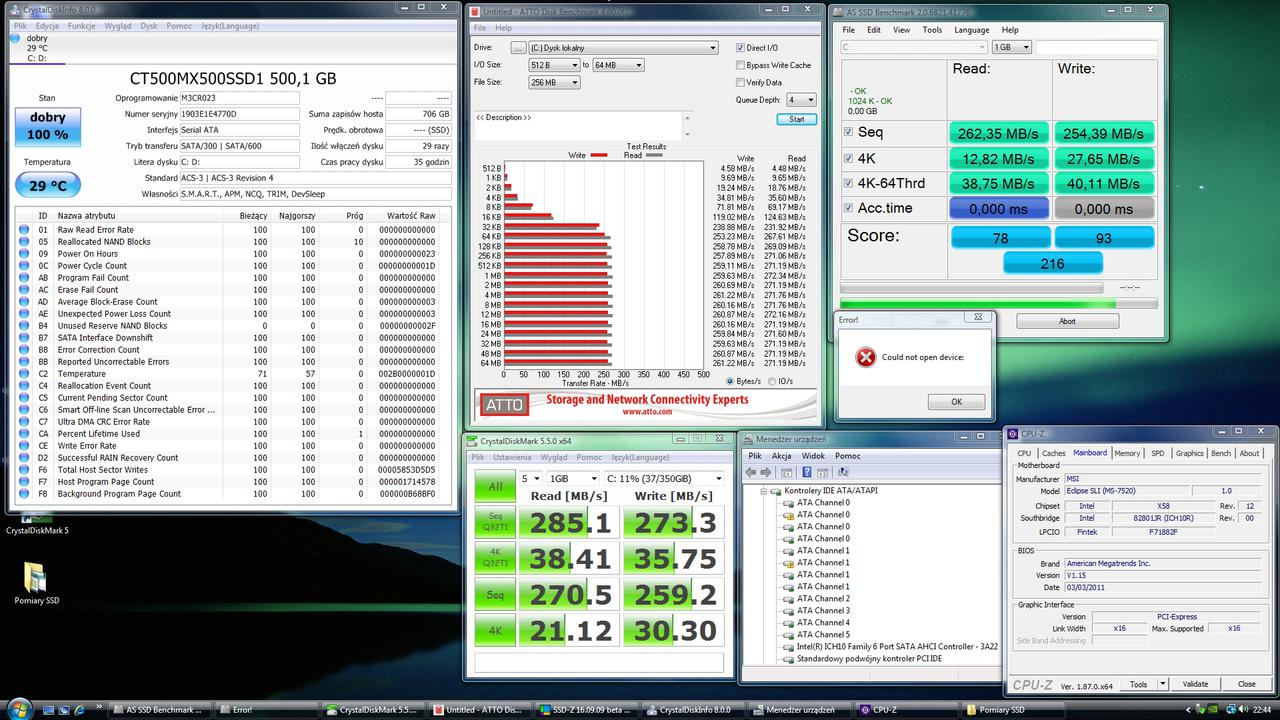Enable Verify Data checkbox in ATTO
1280x720 pixels.
pos(740,82)
